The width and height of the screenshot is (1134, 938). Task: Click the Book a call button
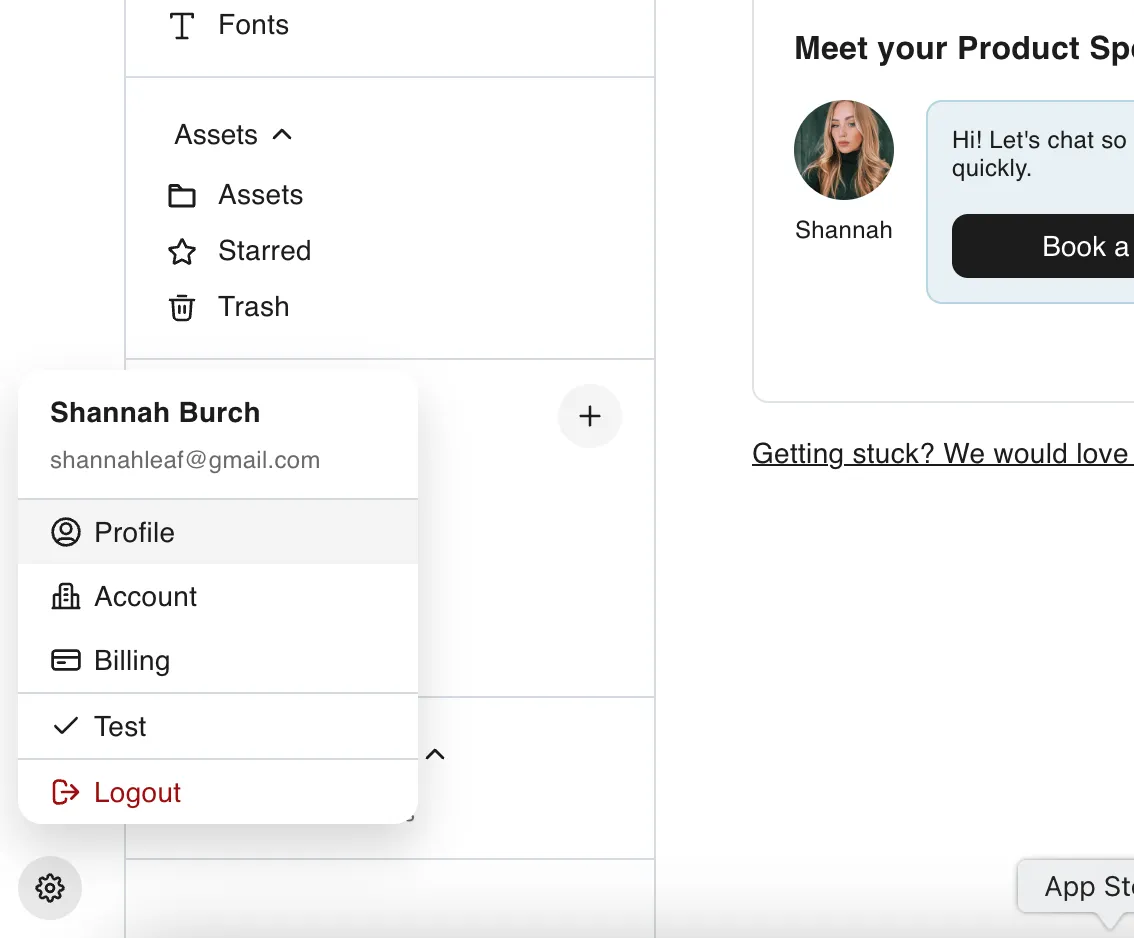click(1043, 246)
